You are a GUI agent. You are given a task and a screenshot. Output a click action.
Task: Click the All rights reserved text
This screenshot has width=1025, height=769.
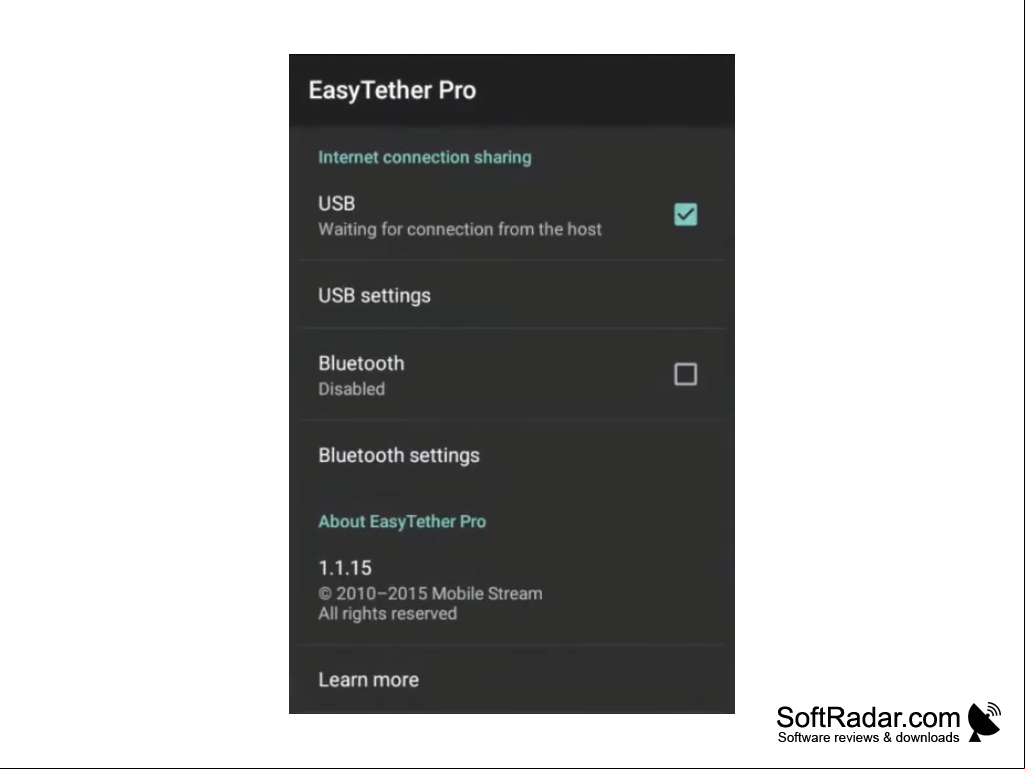click(x=388, y=613)
